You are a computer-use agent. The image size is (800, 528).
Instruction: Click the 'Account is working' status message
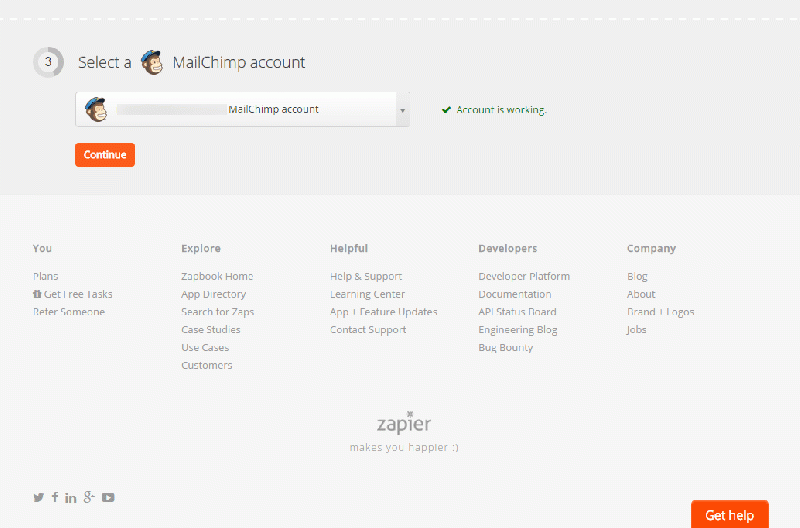pyautogui.click(x=495, y=110)
